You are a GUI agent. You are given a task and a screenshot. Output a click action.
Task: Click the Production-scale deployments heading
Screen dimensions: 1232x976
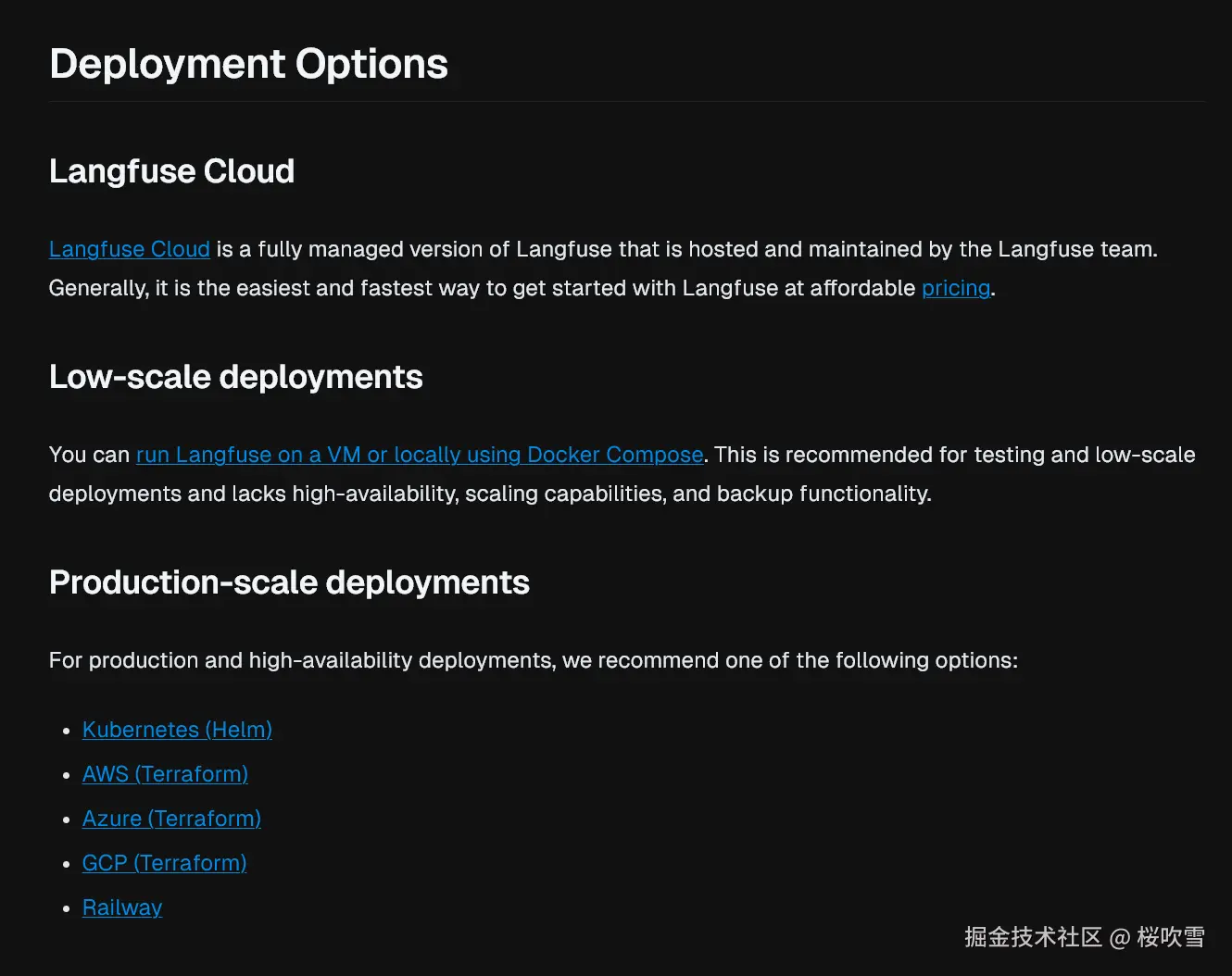pyautogui.click(x=289, y=582)
